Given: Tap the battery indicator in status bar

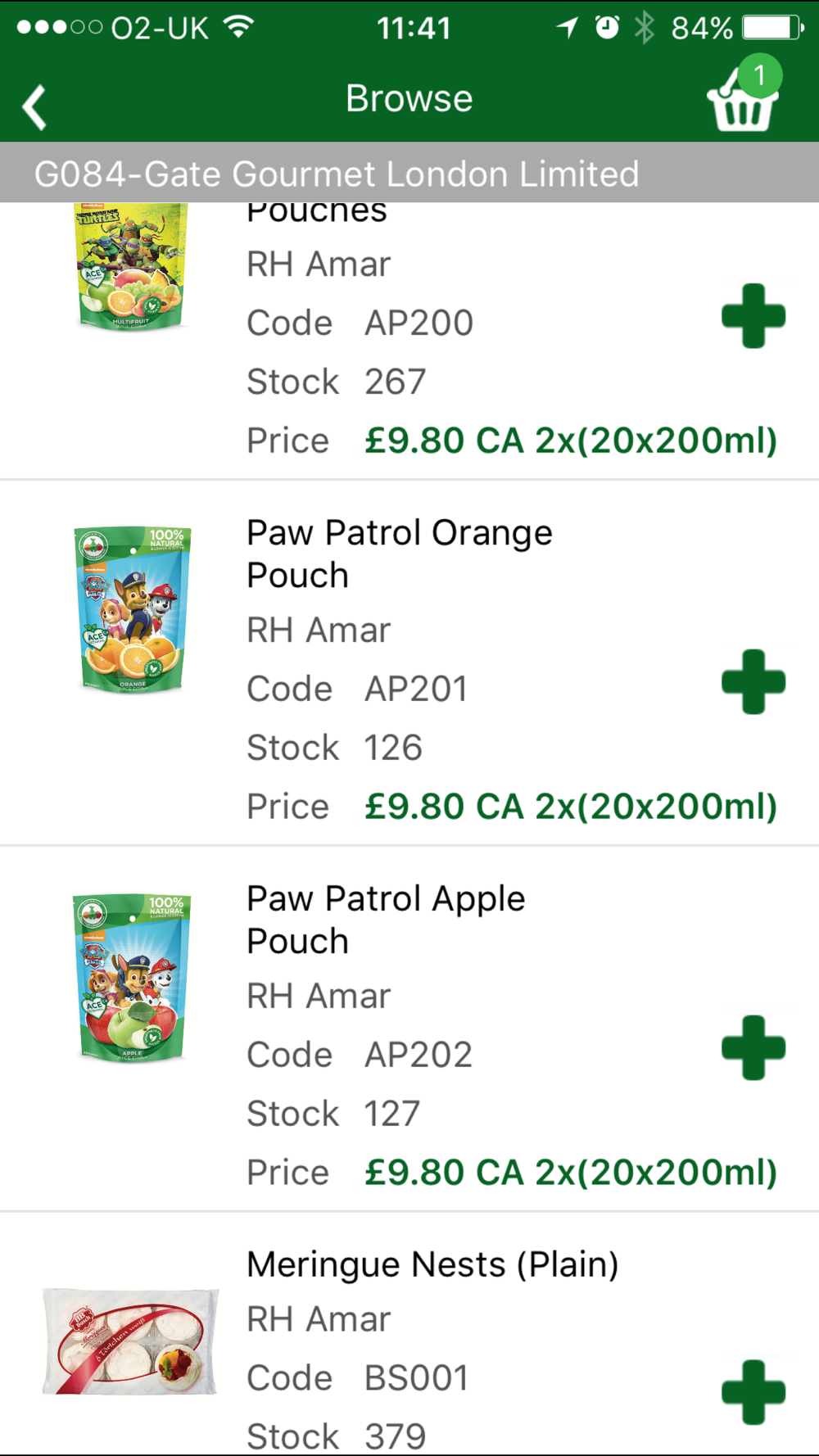Looking at the screenshot, I should [773, 28].
